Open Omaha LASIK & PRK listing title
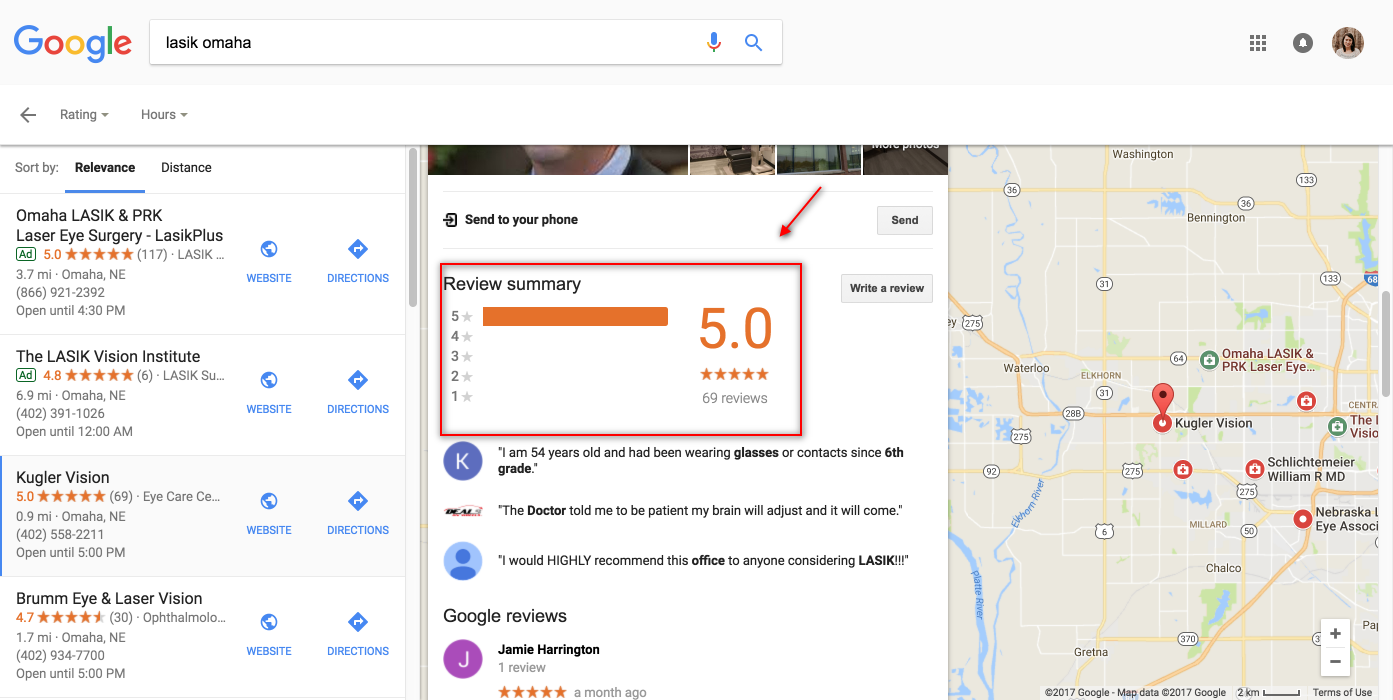This screenshot has height=700, width=1393. click(x=119, y=226)
